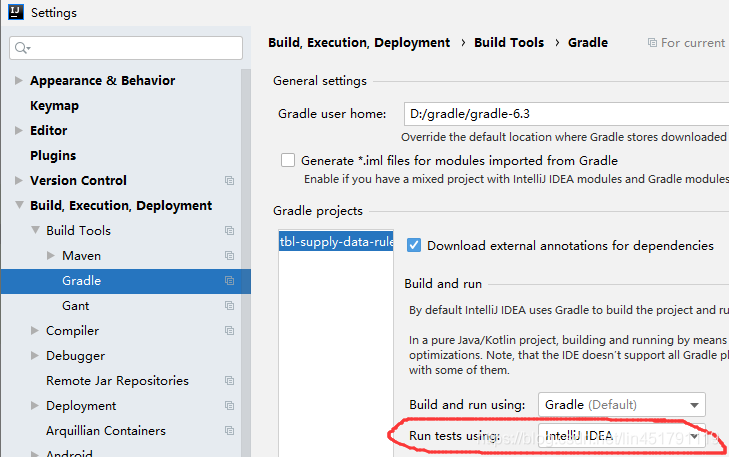Click the search magnifier icon in settings search
Screen dimensions: 729x457
22,48
